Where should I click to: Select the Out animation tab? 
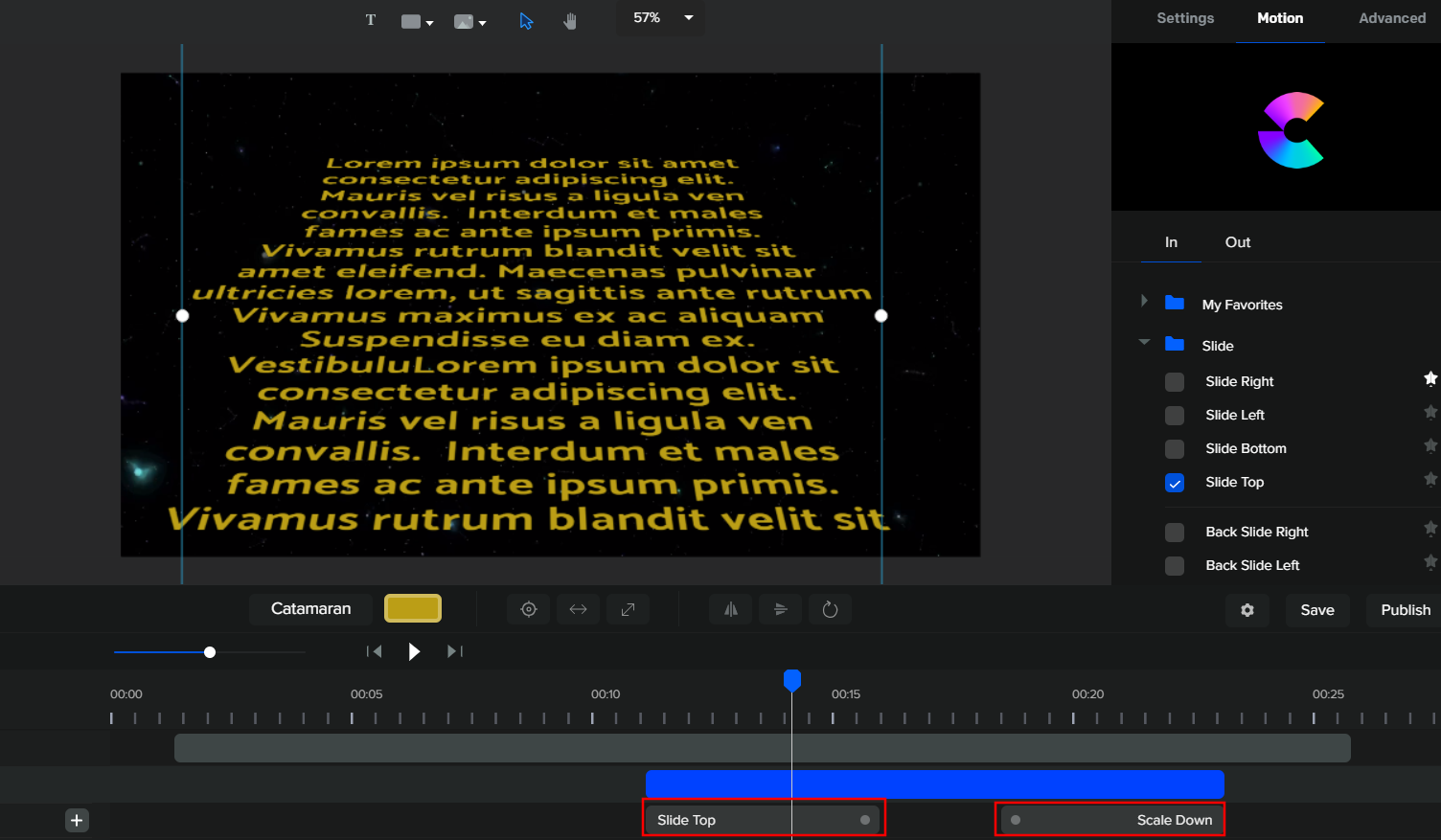pyautogui.click(x=1238, y=242)
